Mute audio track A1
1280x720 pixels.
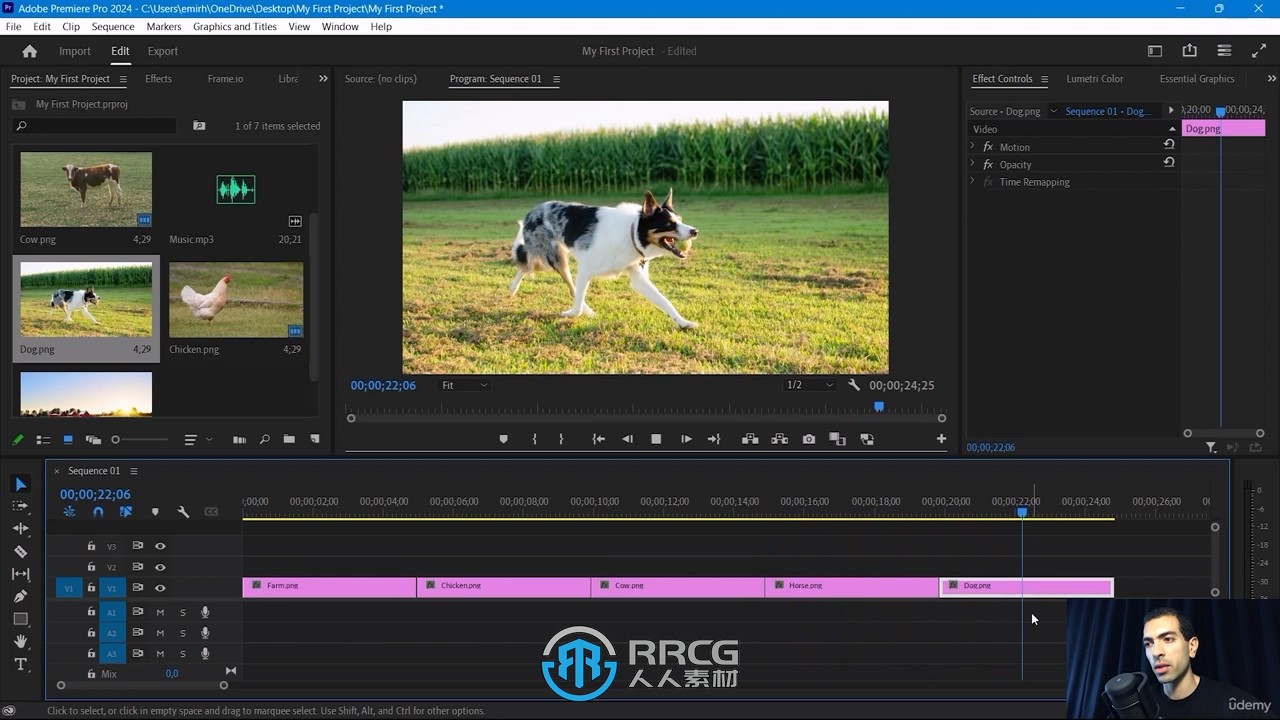pyautogui.click(x=160, y=612)
